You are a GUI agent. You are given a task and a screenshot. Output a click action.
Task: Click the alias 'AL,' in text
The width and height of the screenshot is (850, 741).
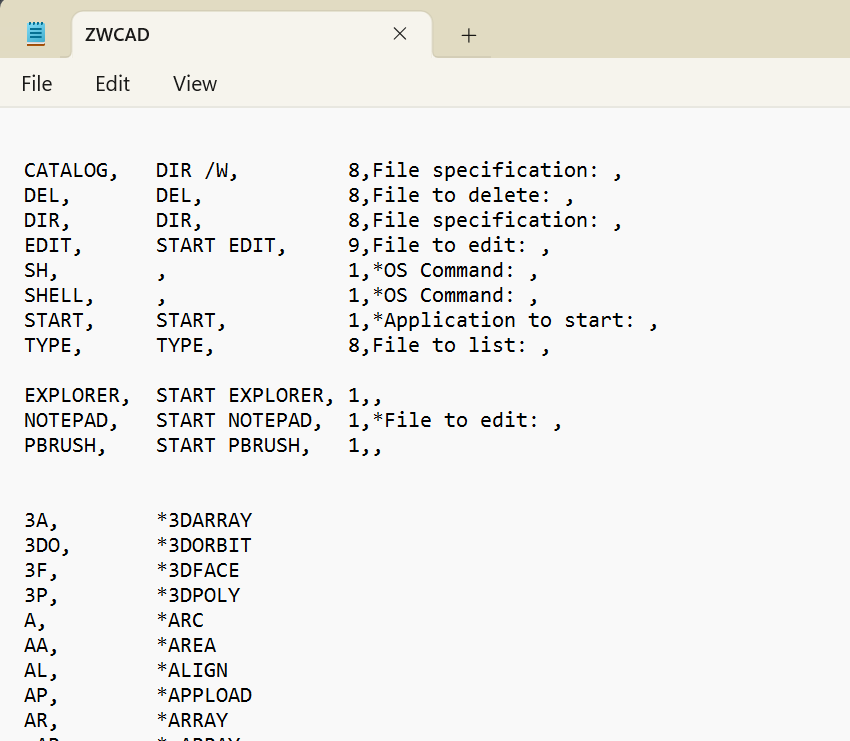(41, 670)
